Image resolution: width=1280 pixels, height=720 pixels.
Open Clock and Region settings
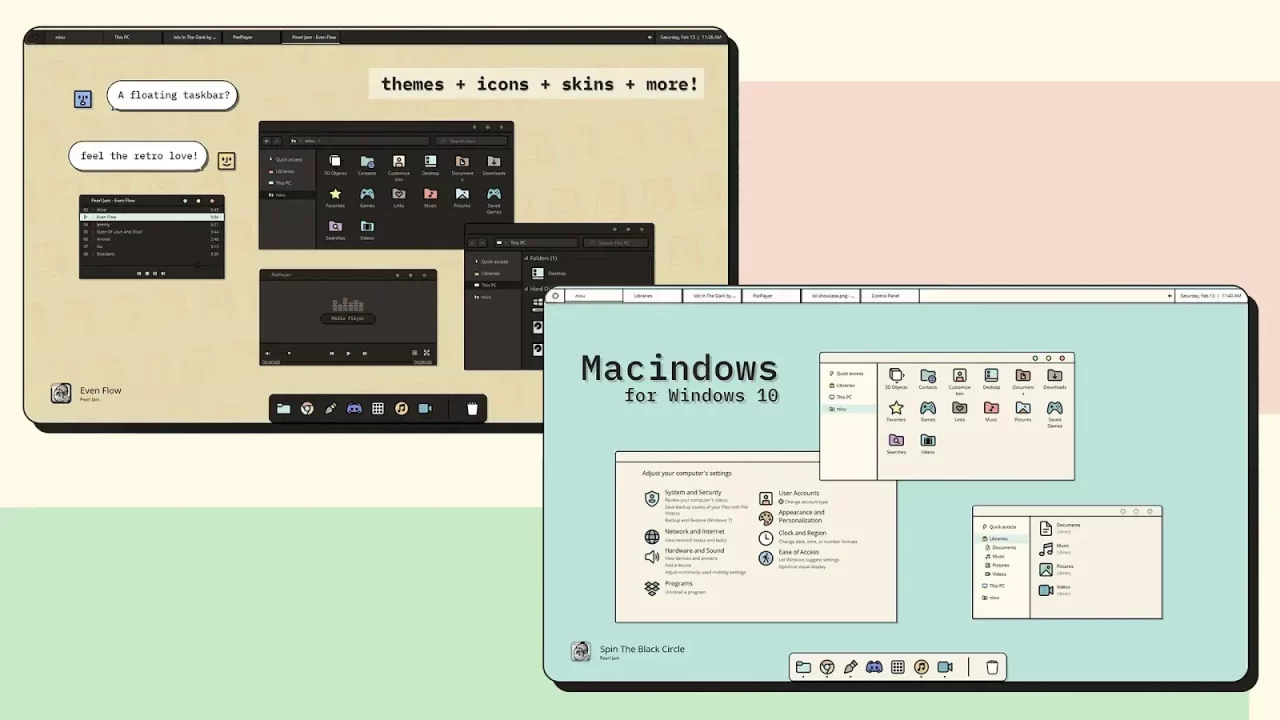click(x=803, y=533)
